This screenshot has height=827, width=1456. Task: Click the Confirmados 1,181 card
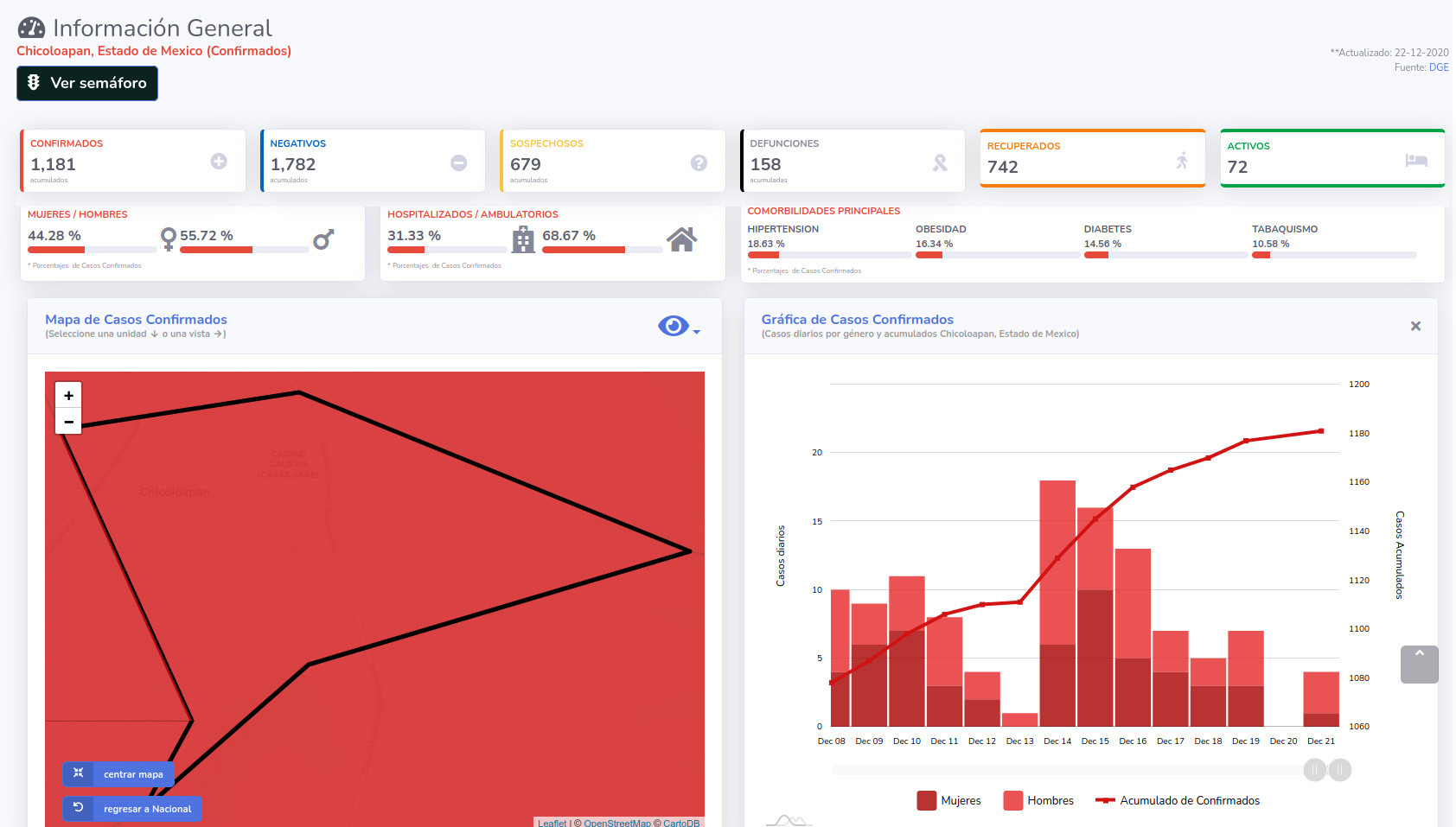133,161
